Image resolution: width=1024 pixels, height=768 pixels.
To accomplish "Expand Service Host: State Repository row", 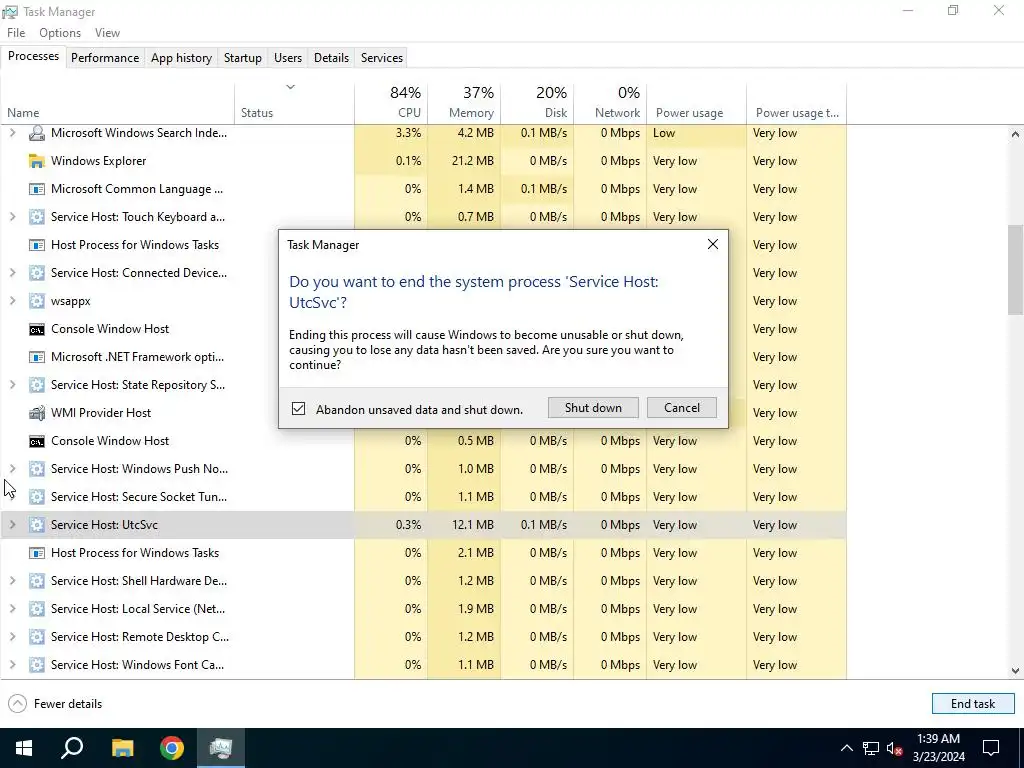I will point(12,385).
